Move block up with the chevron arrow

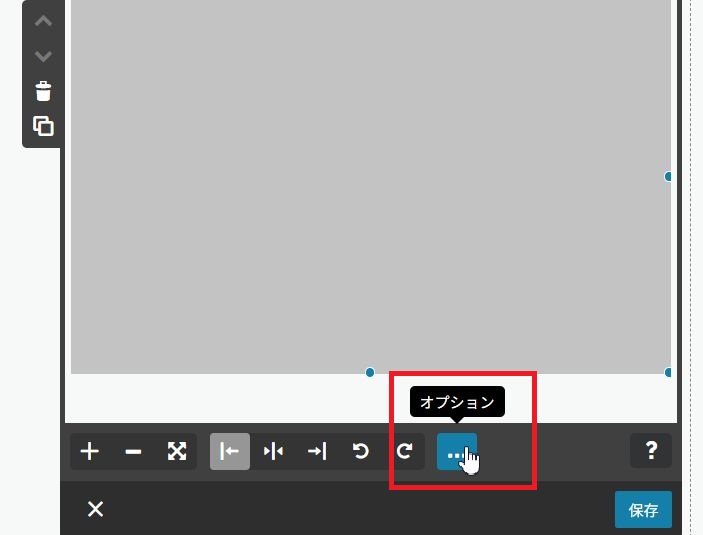pyautogui.click(x=43, y=21)
